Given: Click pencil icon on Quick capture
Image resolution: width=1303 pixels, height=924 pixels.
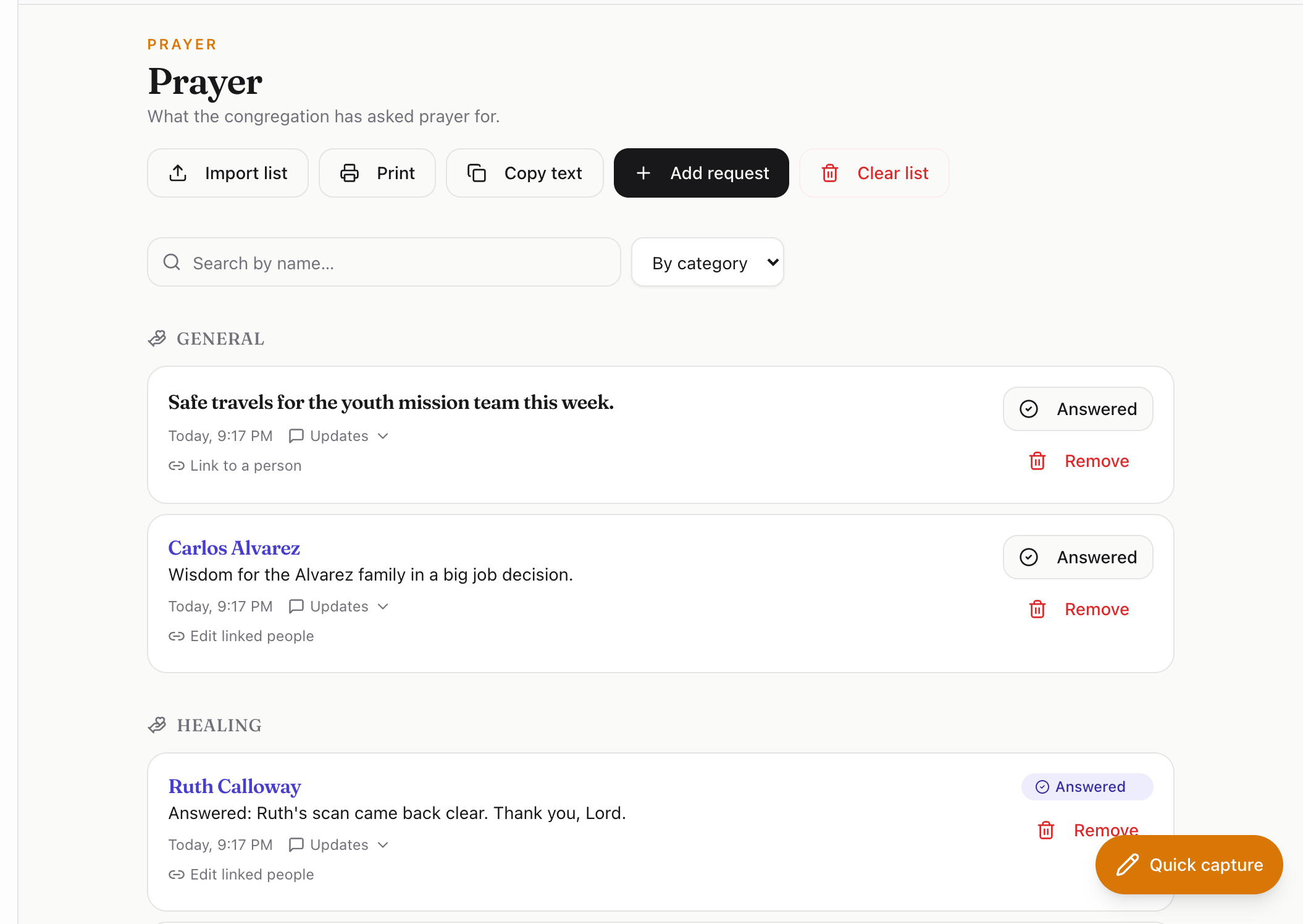Looking at the screenshot, I should pyautogui.click(x=1128, y=865).
